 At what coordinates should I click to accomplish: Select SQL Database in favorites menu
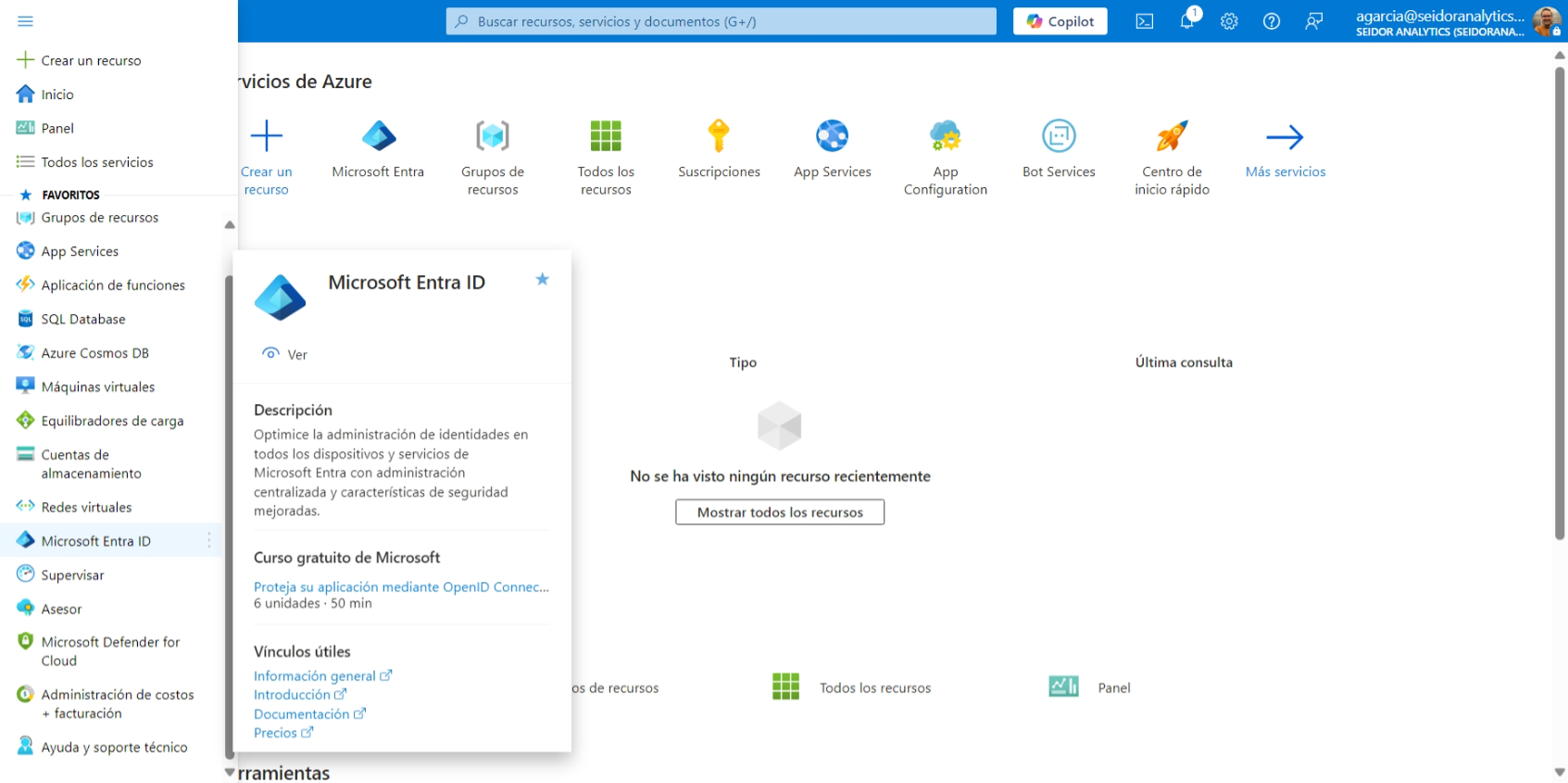pyautogui.click(x=82, y=319)
